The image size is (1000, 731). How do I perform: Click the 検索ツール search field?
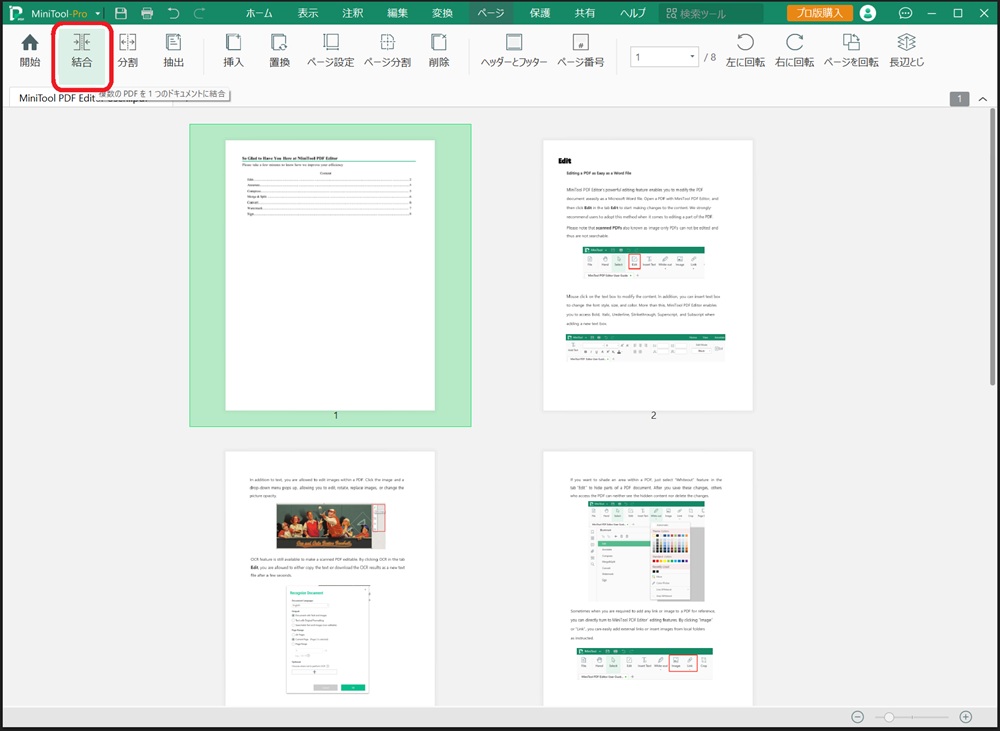click(711, 13)
